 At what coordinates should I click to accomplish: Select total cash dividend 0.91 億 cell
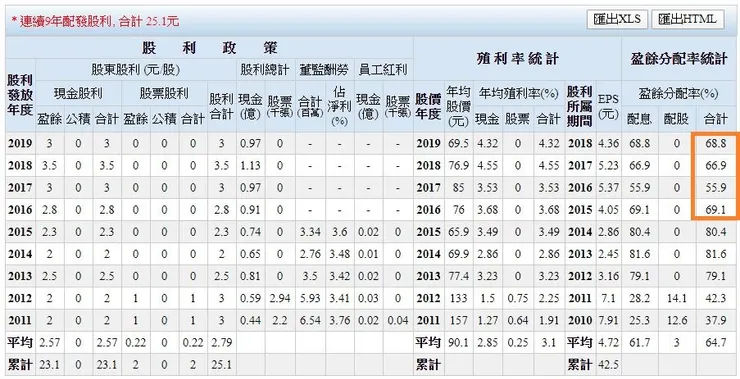250,210
